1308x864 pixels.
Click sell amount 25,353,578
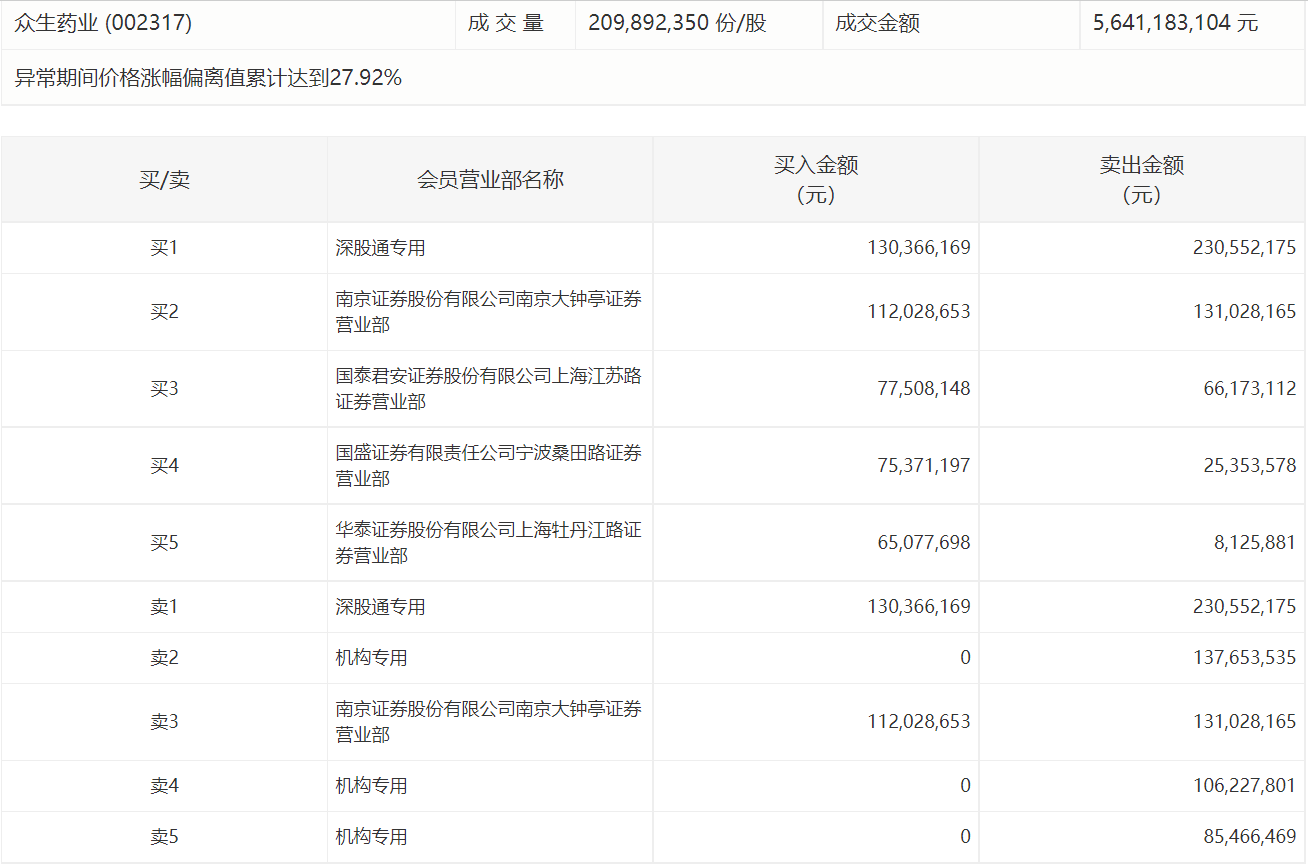pos(1250,466)
